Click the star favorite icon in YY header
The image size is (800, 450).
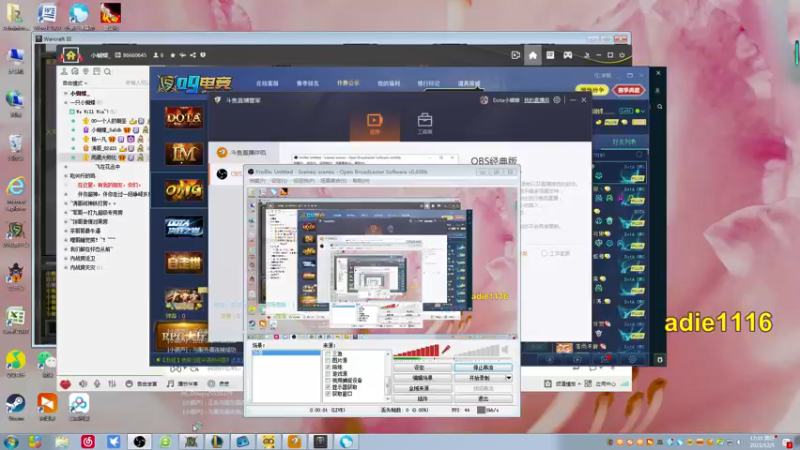point(172,55)
